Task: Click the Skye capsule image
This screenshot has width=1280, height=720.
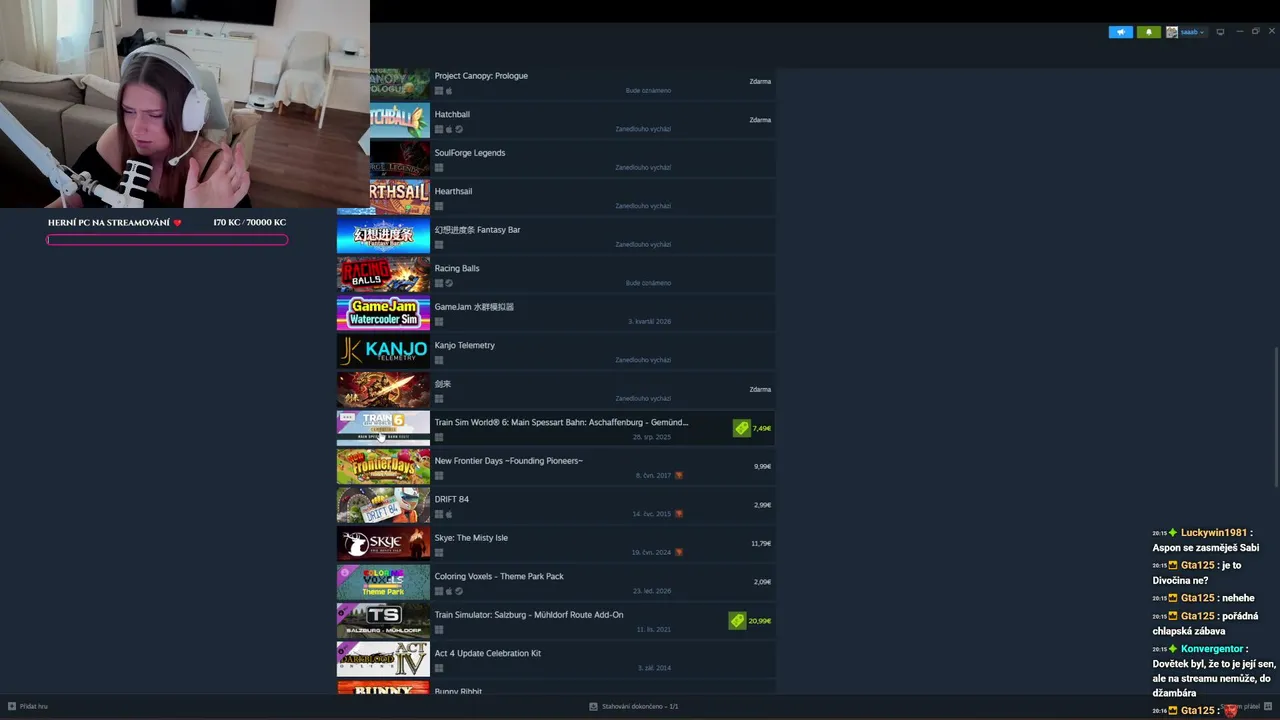Action: (383, 543)
